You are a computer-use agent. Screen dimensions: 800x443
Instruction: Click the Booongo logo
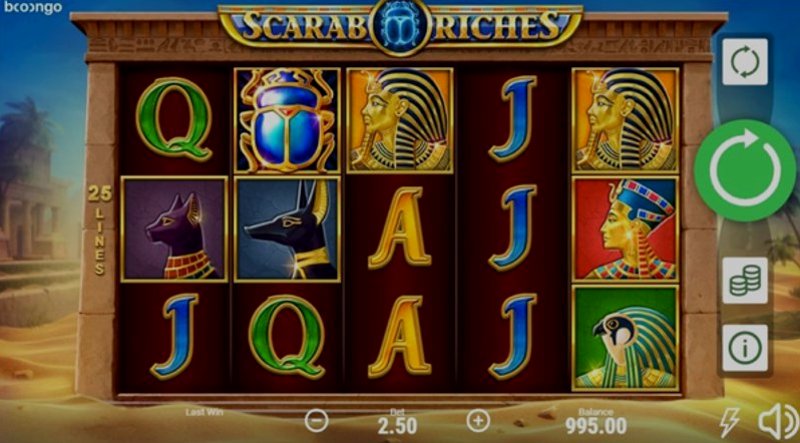[33, 8]
